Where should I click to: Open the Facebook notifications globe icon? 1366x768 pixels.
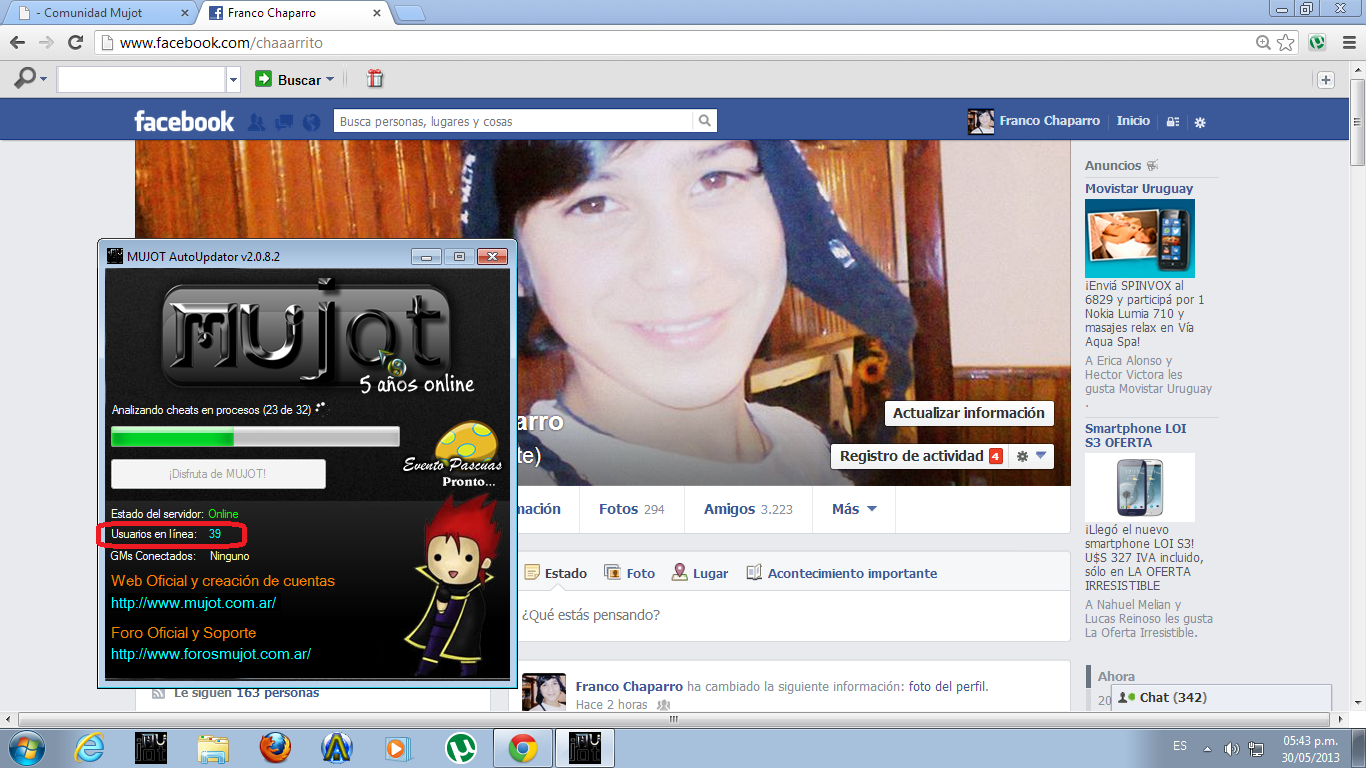311,122
